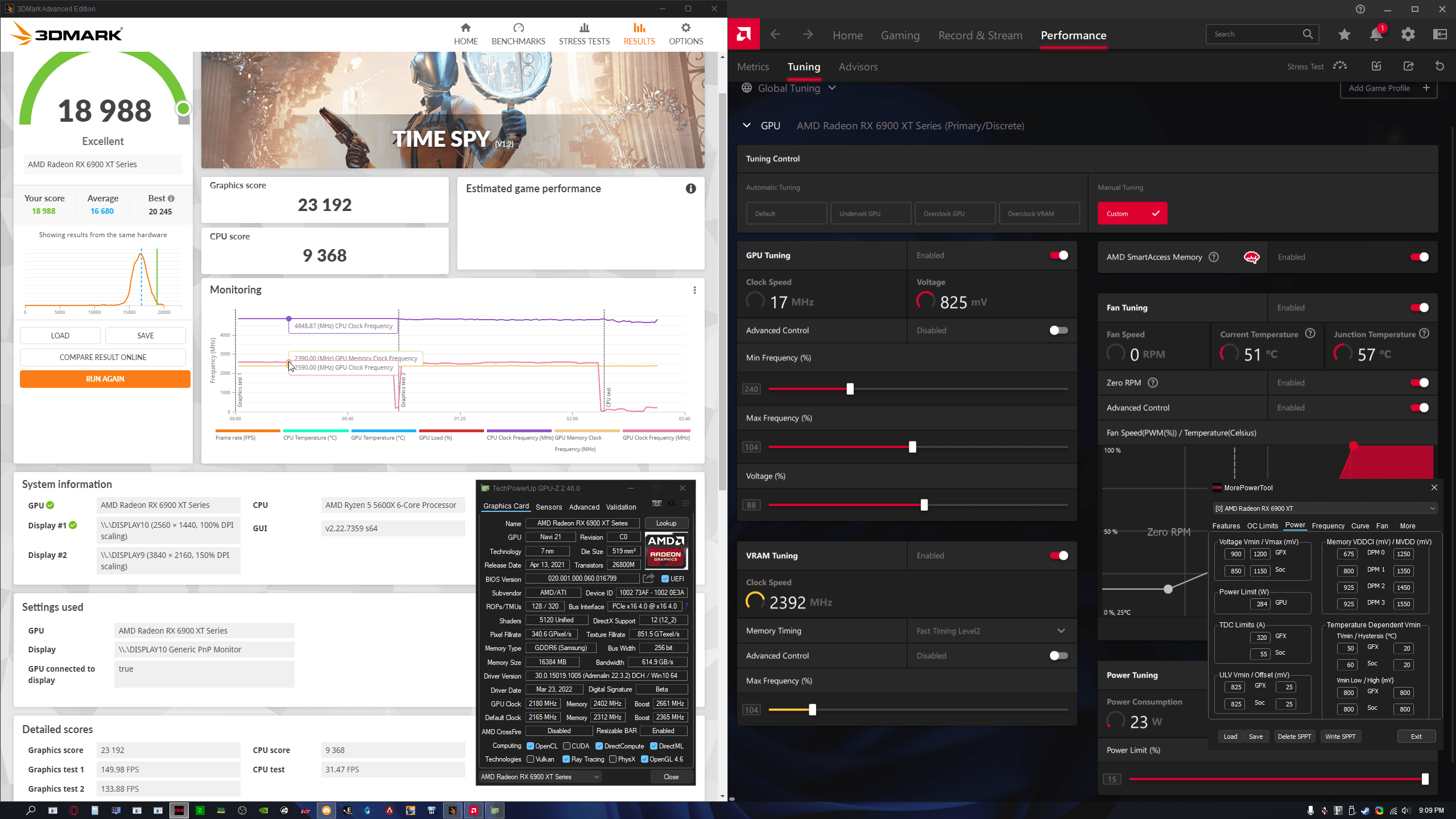This screenshot has width=1456, height=819.
Task: Show info for Estimated game performance
Action: pos(690,188)
